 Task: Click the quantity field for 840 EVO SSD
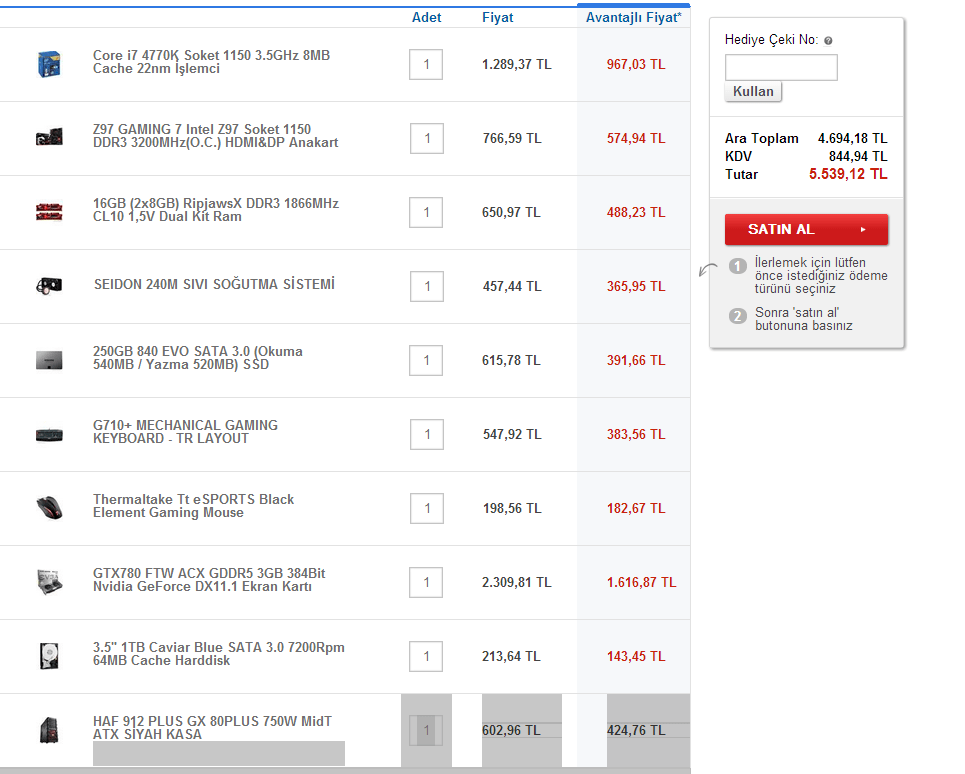(426, 361)
